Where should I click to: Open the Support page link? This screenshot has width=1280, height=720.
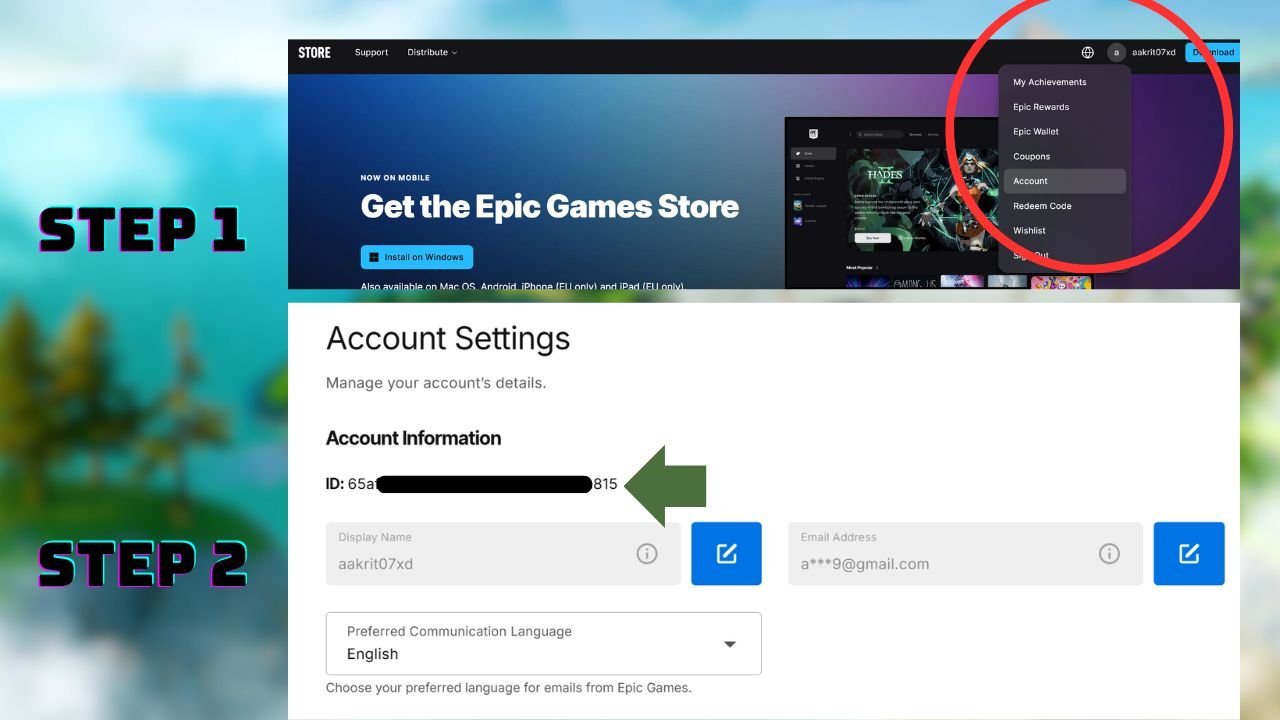[371, 52]
